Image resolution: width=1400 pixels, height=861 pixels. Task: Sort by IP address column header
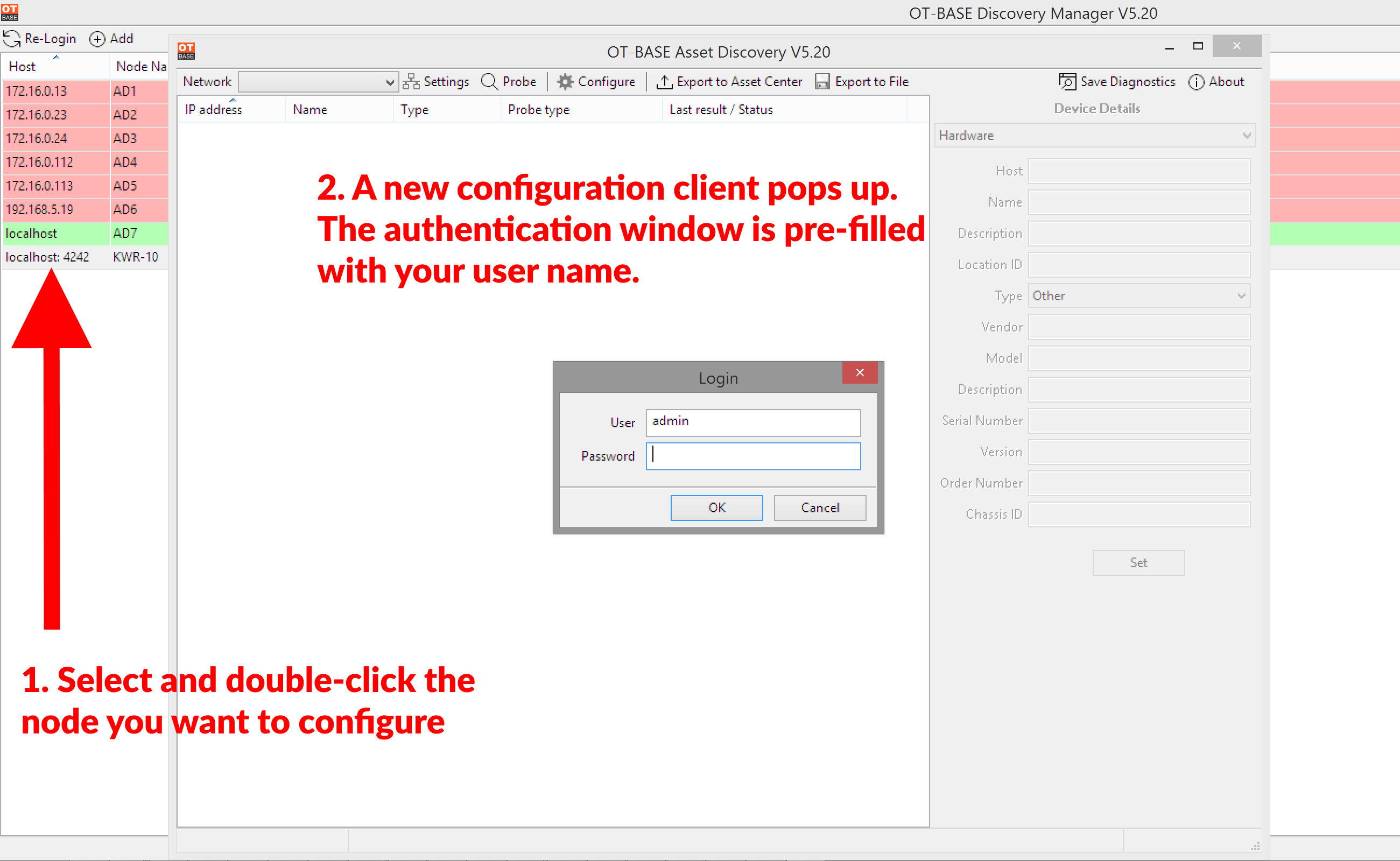[231, 109]
